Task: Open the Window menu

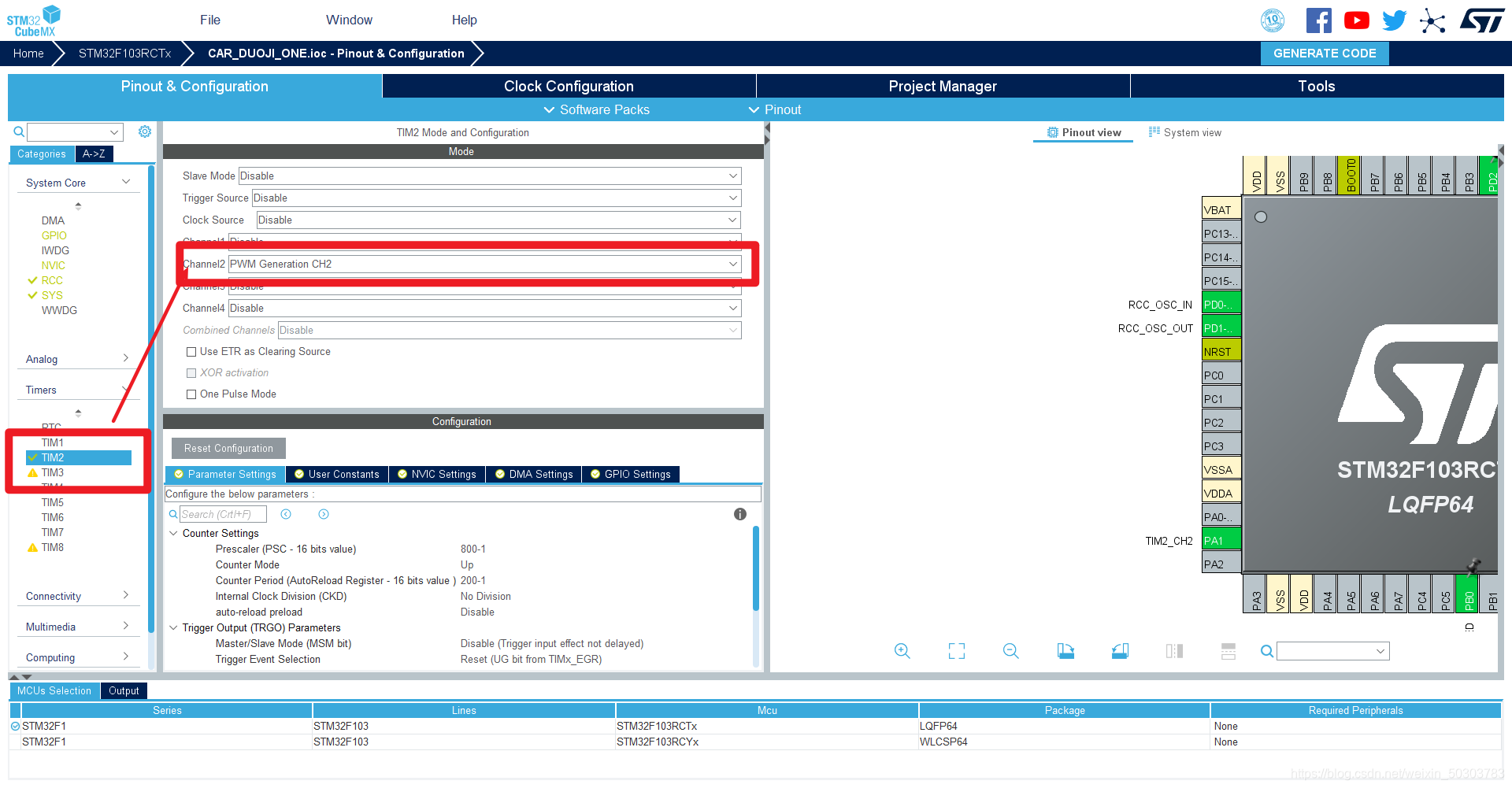Action: [349, 20]
